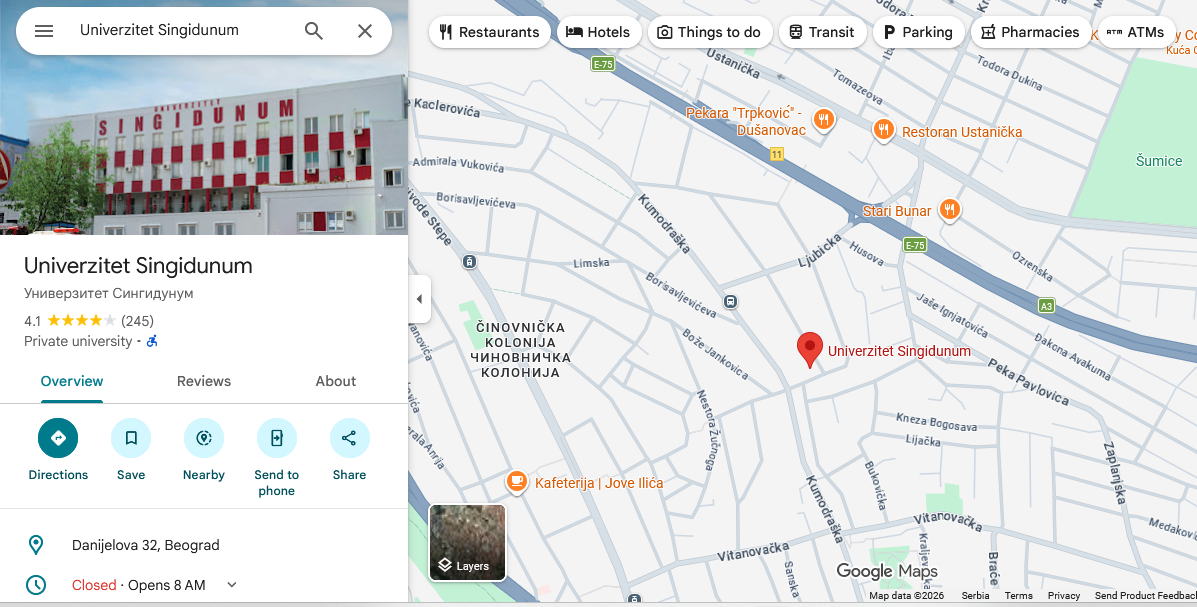
Task: Filter map by Restaurants
Action: coord(489,32)
